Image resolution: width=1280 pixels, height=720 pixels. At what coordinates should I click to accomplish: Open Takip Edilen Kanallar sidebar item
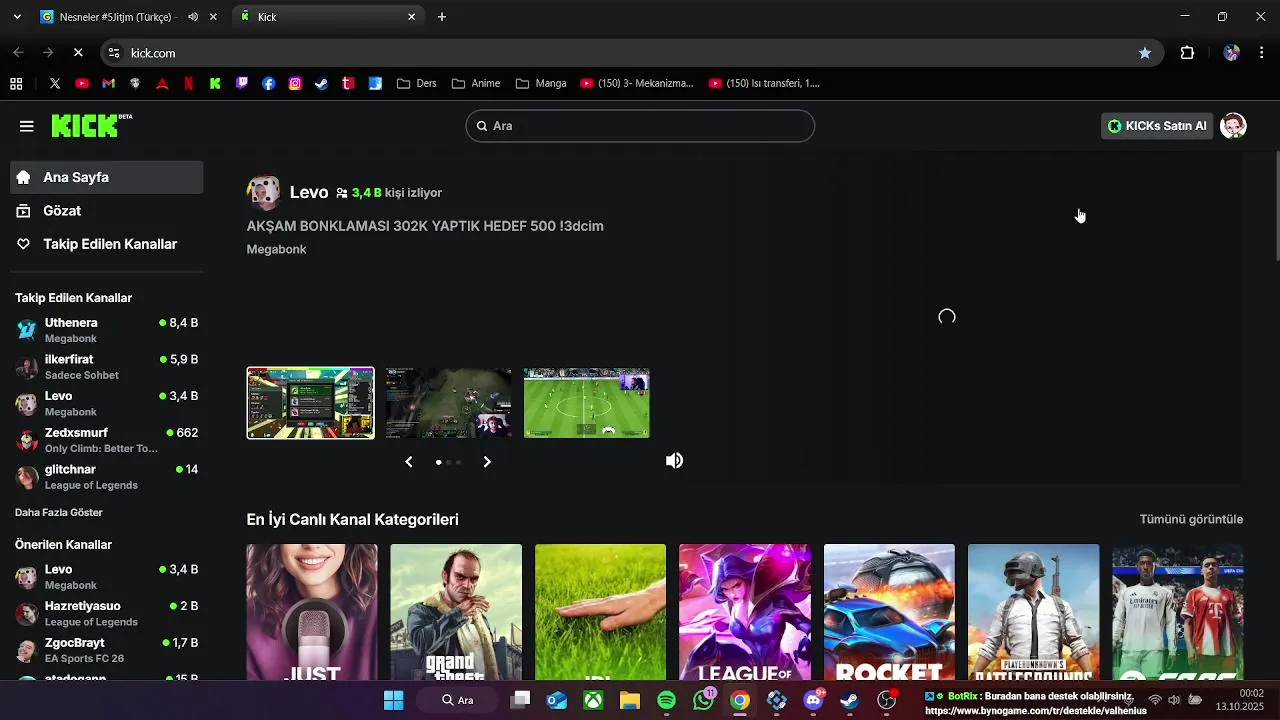click(x=107, y=244)
